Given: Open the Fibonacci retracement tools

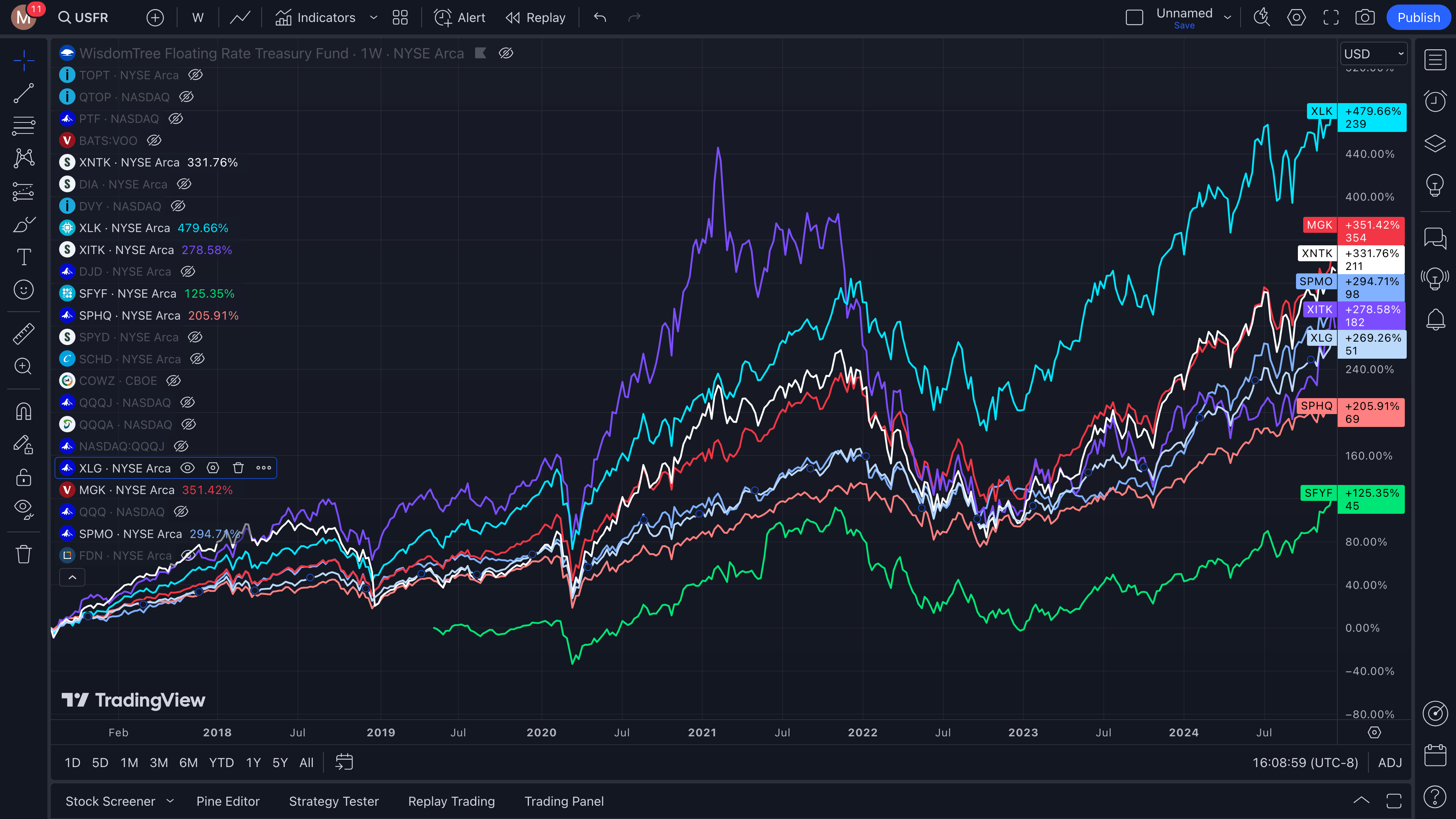Looking at the screenshot, I should 24,126.
